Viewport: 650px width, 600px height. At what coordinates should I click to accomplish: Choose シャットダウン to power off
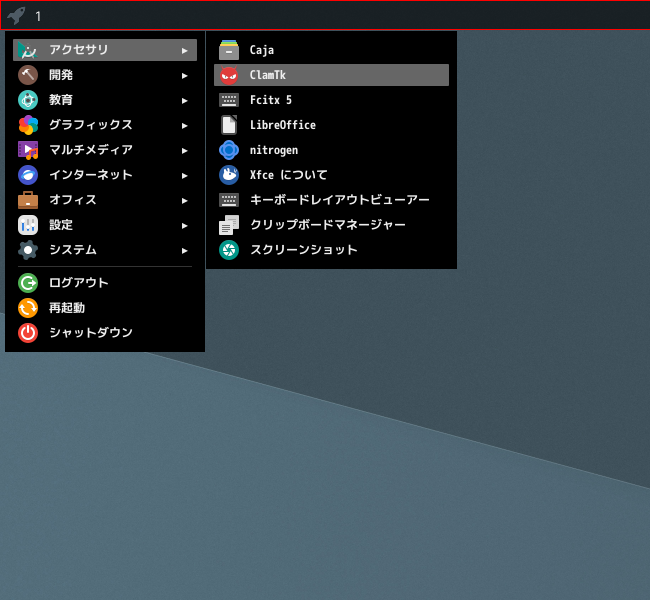click(x=105, y=333)
